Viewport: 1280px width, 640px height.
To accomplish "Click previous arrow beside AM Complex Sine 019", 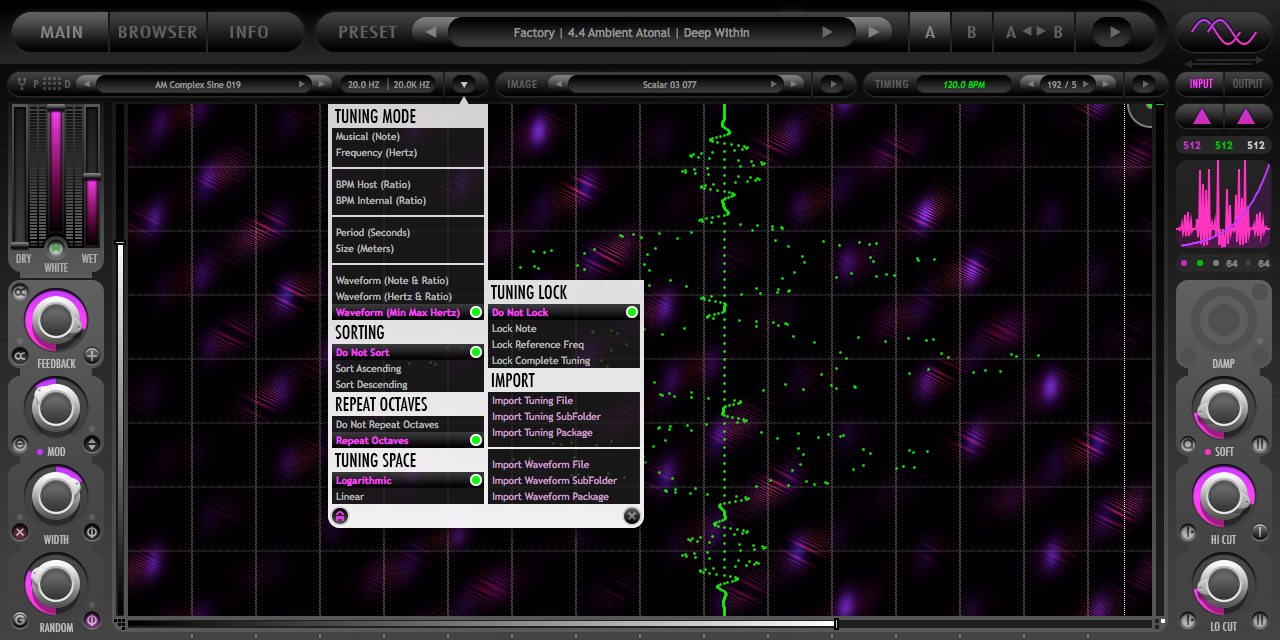I will pos(86,85).
